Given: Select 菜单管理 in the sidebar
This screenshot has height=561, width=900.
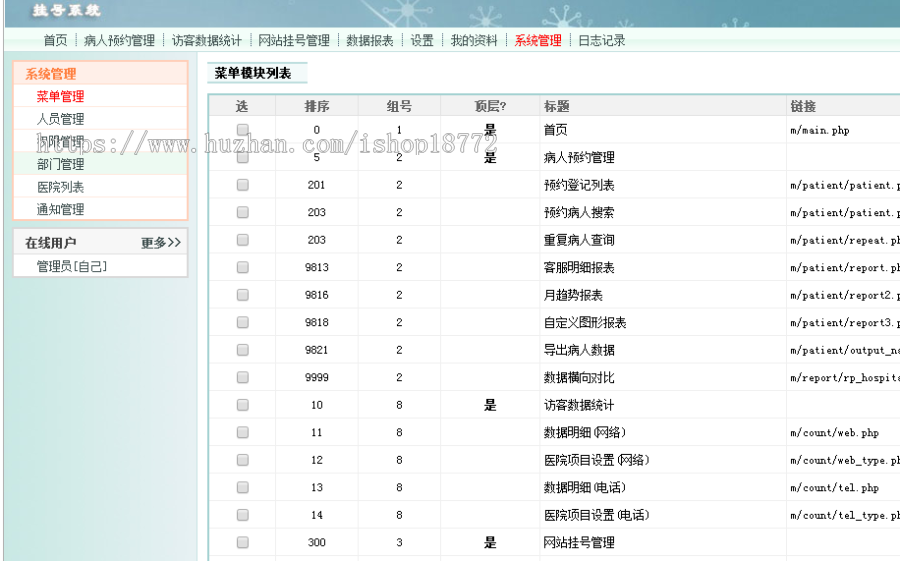Looking at the screenshot, I should [x=60, y=97].
